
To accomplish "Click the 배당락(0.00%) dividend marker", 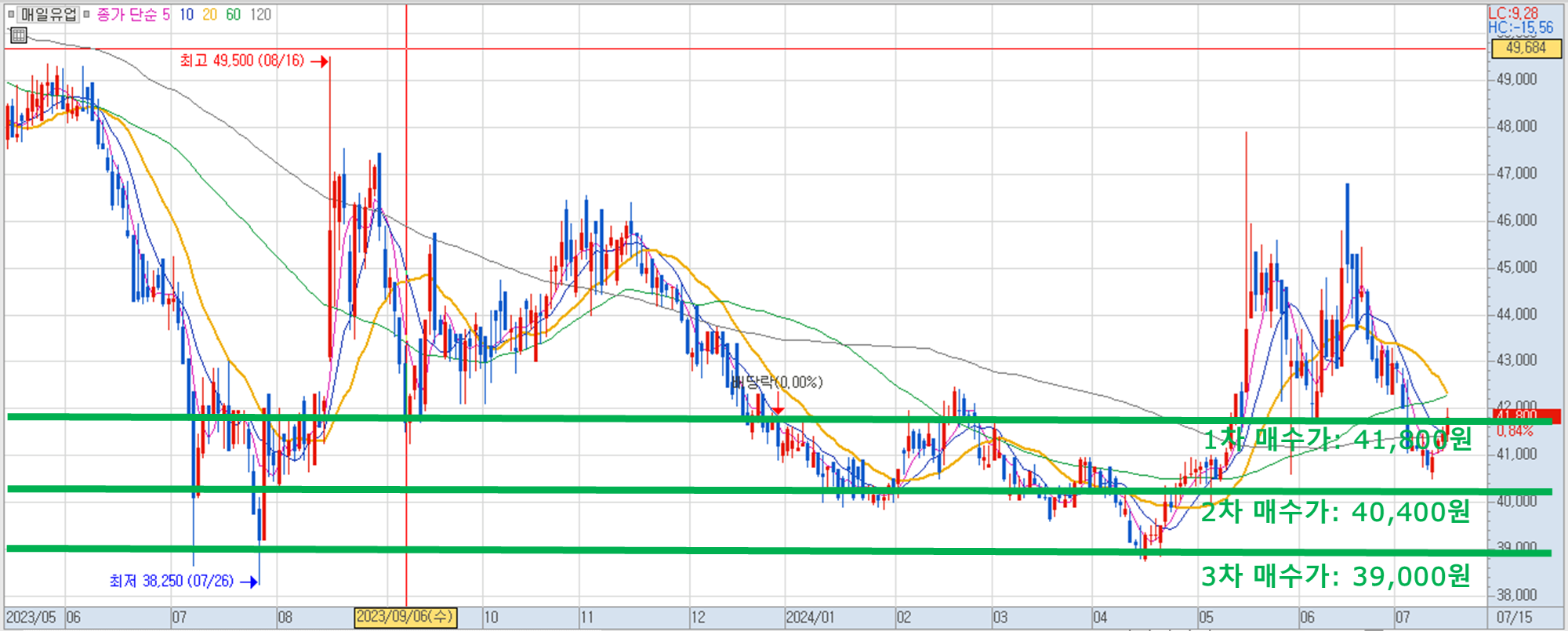I will tap(777, 383).
